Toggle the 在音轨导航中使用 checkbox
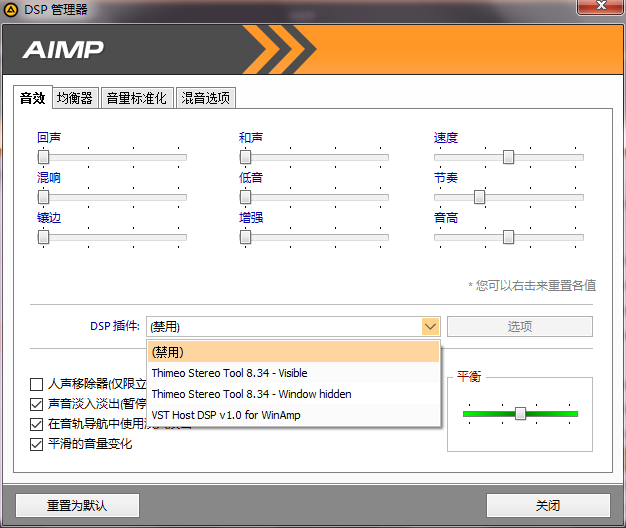The height and width of the screenshot is (528, 626). (36, 424)
